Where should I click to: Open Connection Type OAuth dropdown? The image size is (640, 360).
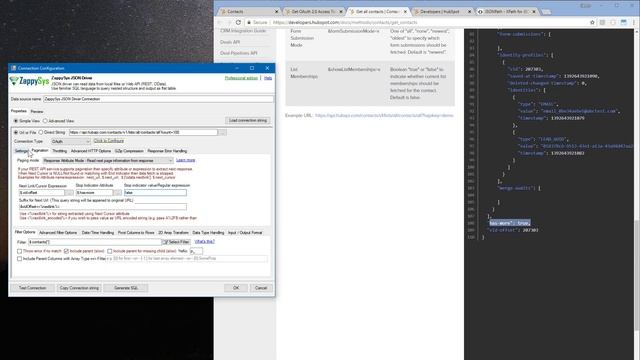(71, 141)
